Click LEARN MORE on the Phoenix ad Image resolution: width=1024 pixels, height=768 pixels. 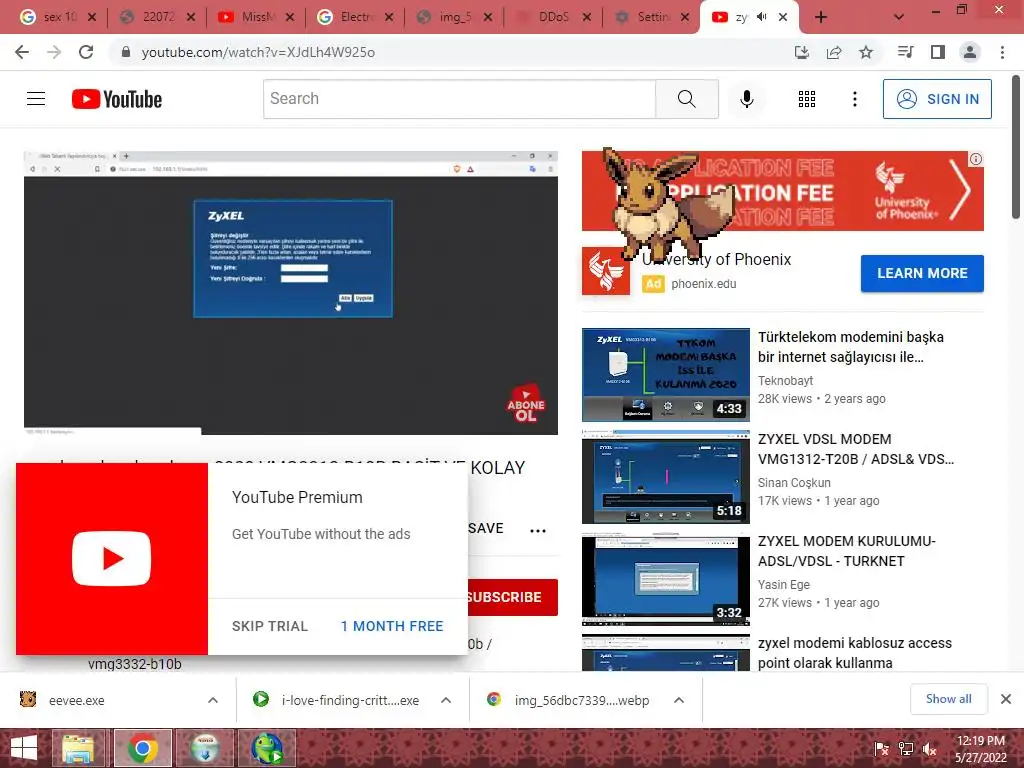(922, 273)
